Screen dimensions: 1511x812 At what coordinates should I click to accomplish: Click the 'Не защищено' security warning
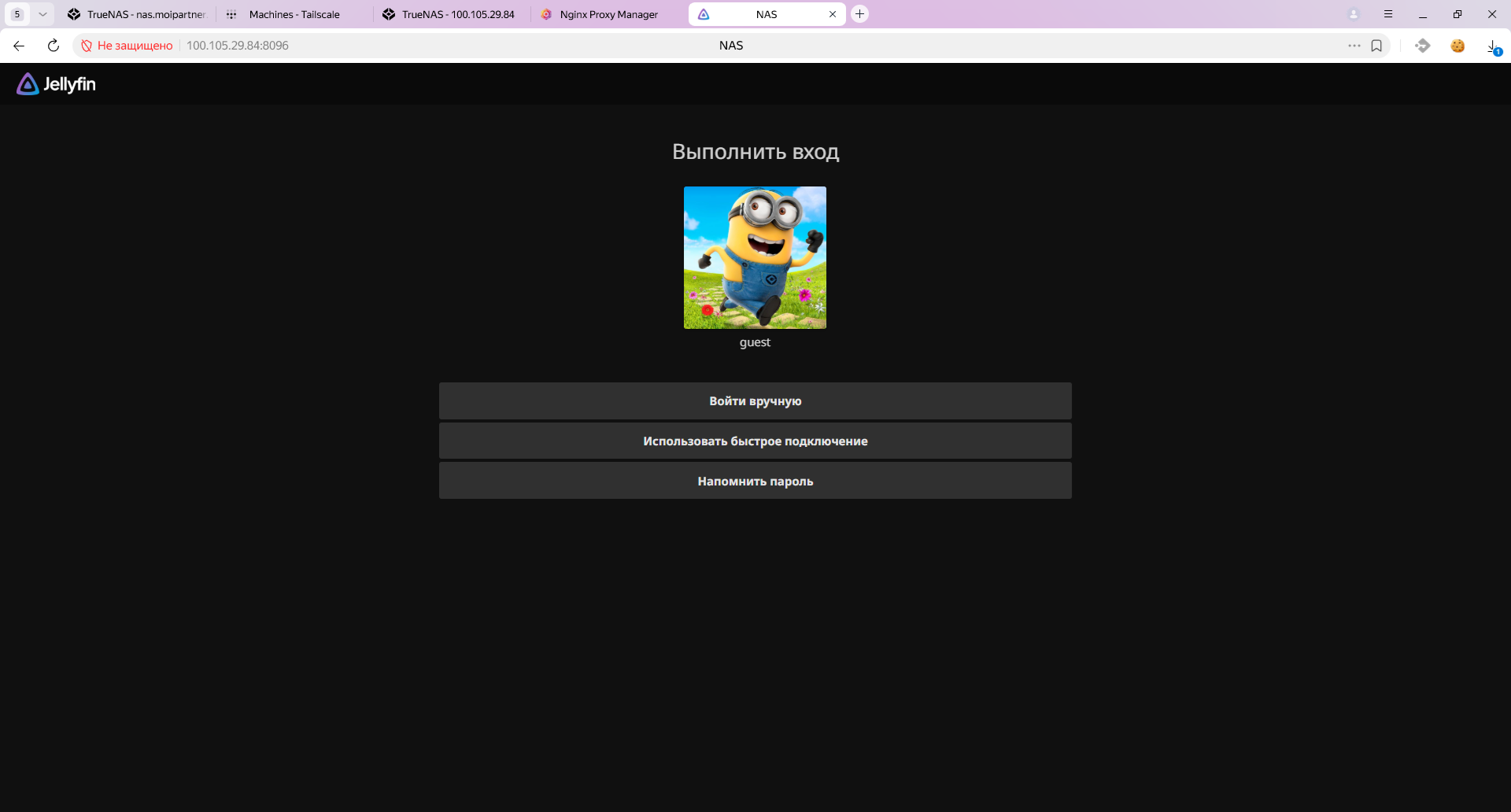[127, 46]
